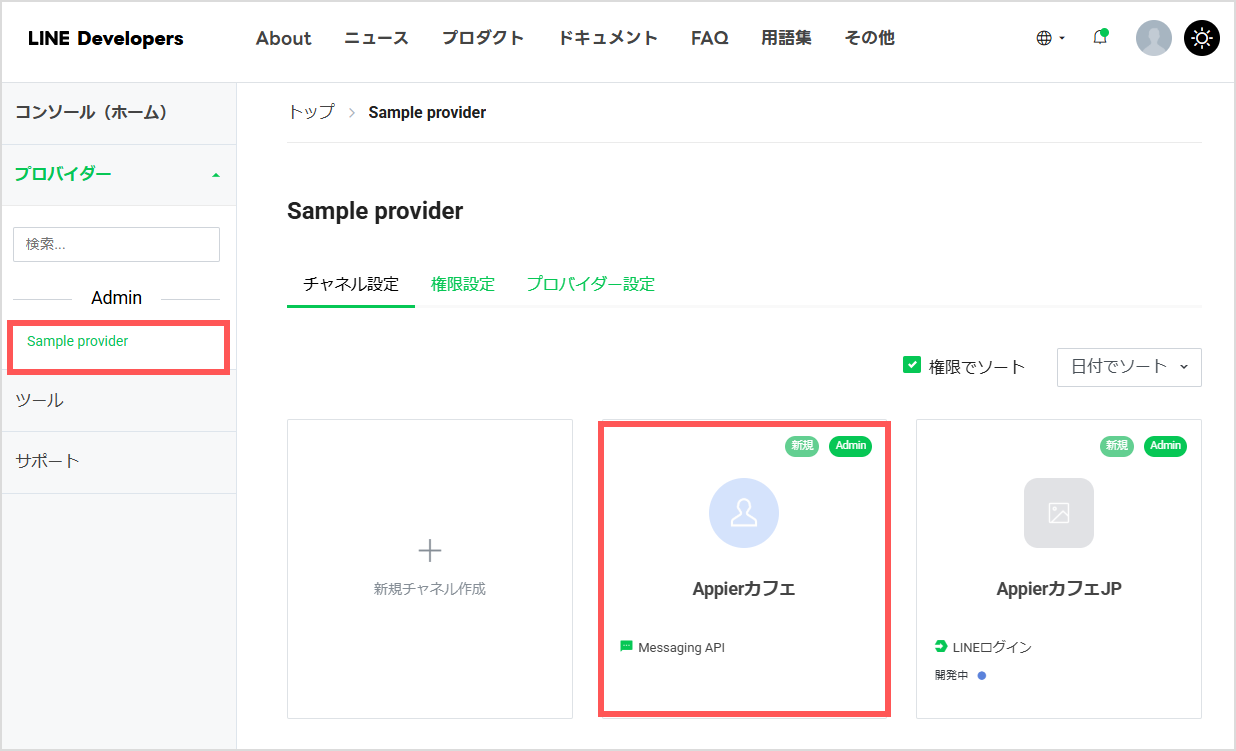Click the blue 開発中 status dot
The image size is (1236, 751).
point(982,675)
